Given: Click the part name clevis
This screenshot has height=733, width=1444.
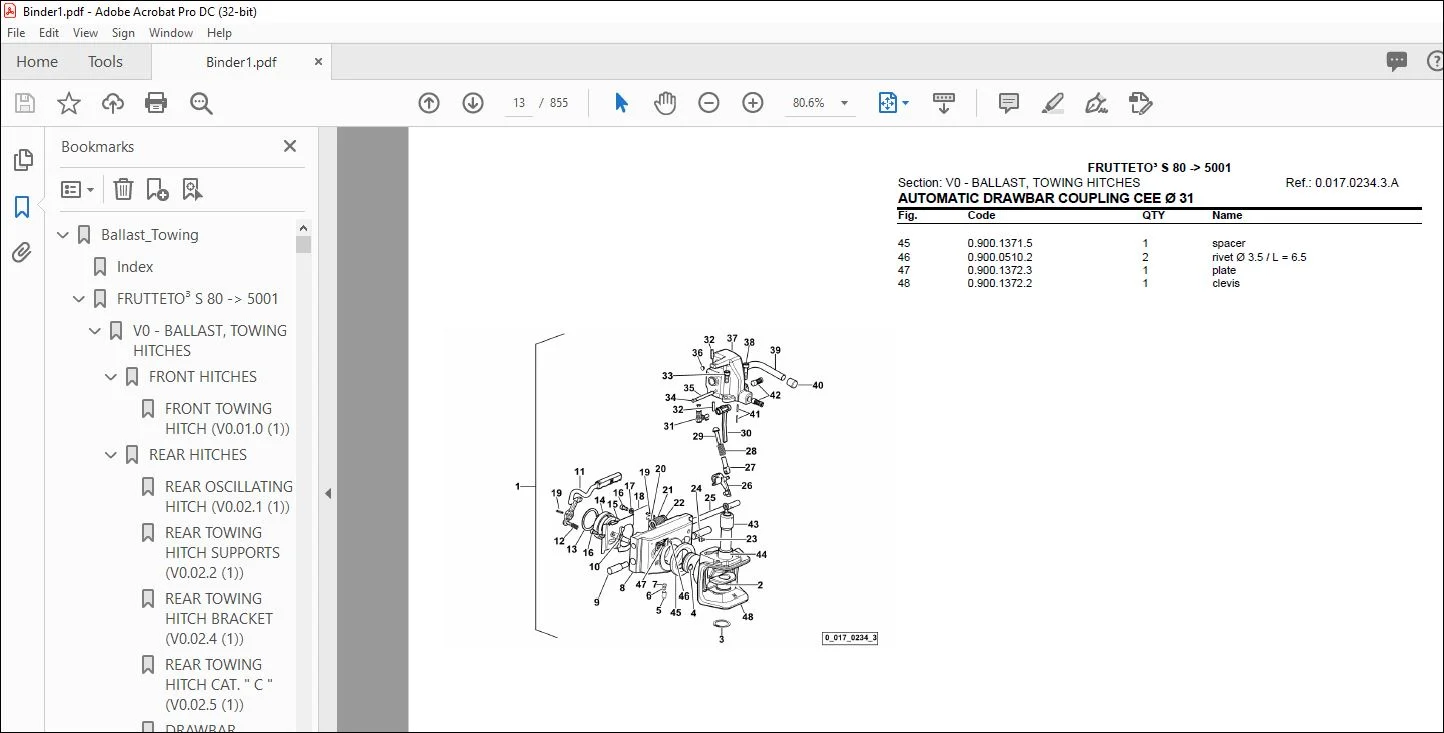Looking at the screenshot, I should coord(1226,283).
